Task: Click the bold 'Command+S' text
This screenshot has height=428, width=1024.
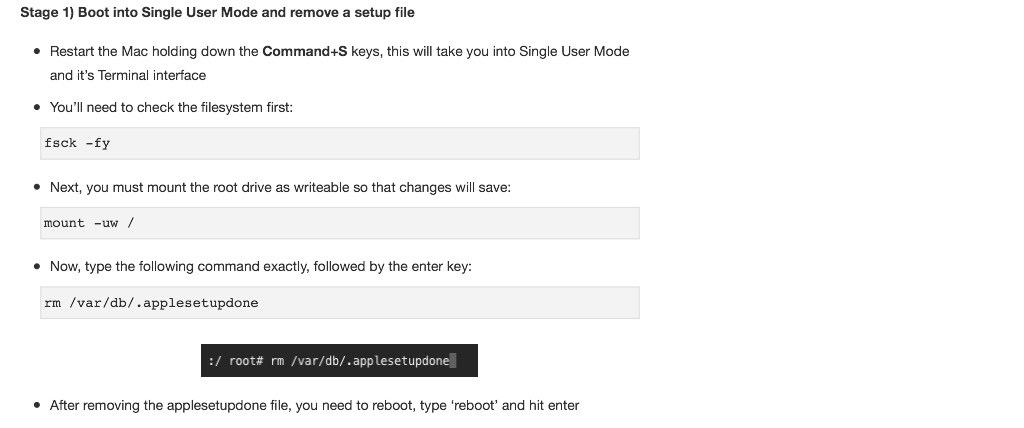Action: pyautogui.click(x=305, y=52)
